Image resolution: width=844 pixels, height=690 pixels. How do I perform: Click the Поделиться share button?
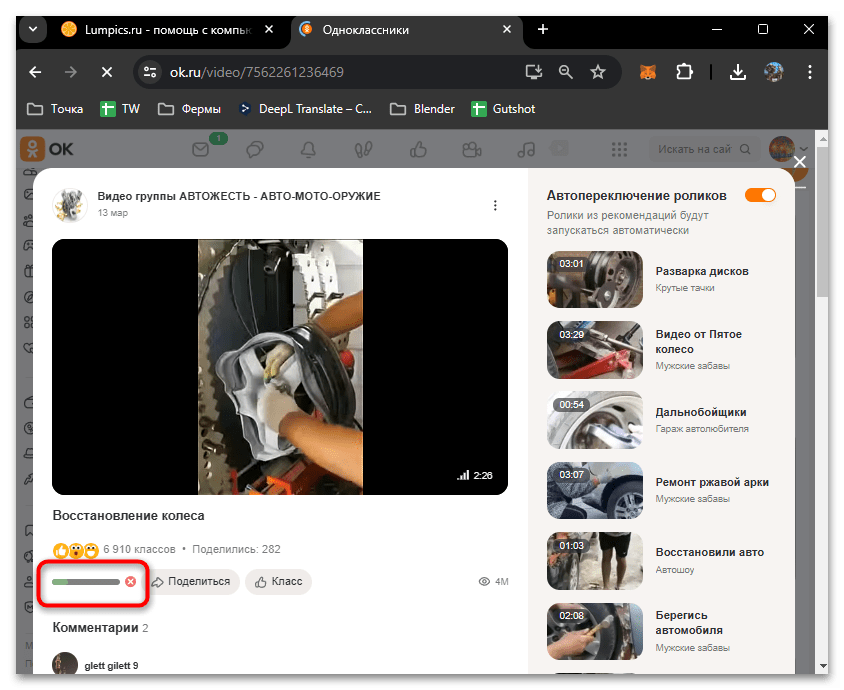point(193,581)
